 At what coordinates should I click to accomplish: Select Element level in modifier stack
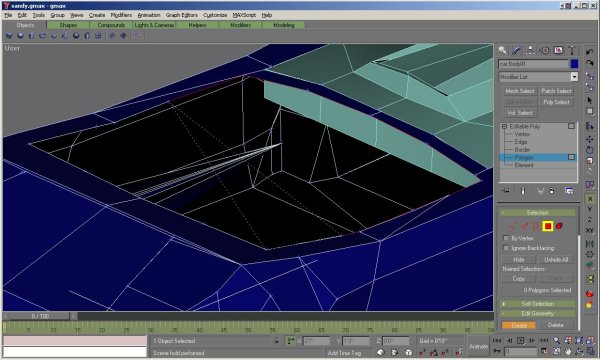click(x=524, y=165)
